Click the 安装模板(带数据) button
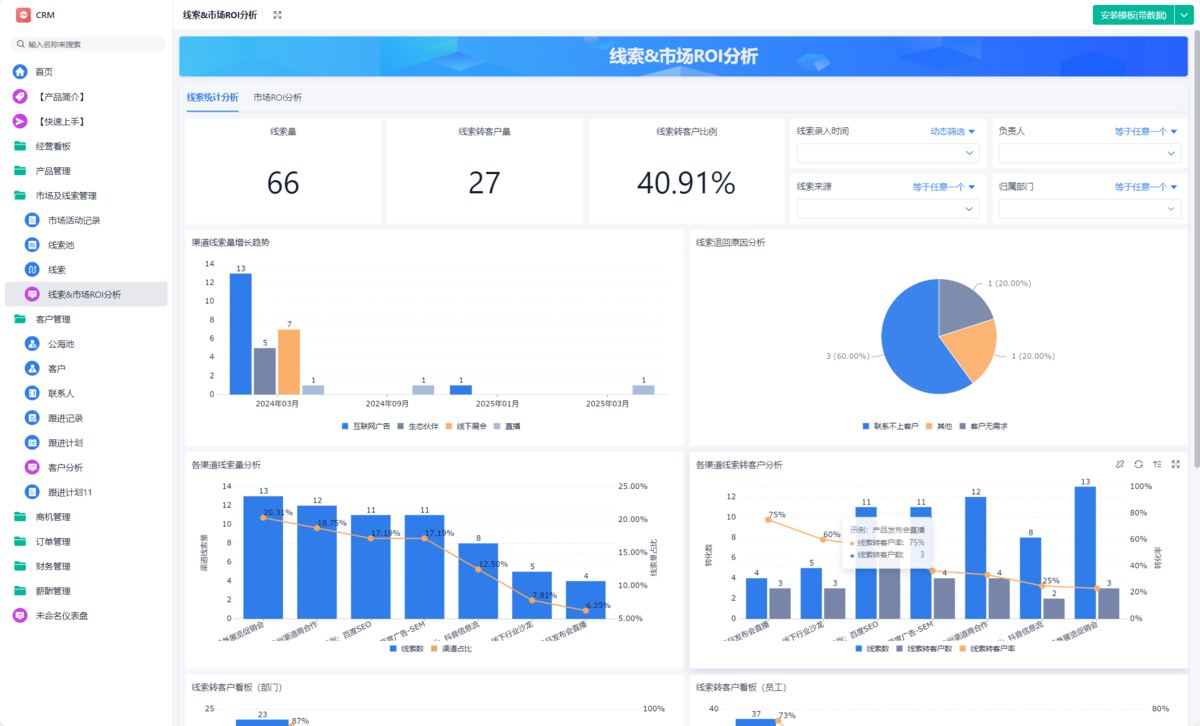This screenshot has height=726, width=1200. pyautogui.click(x=1133, y=15)
